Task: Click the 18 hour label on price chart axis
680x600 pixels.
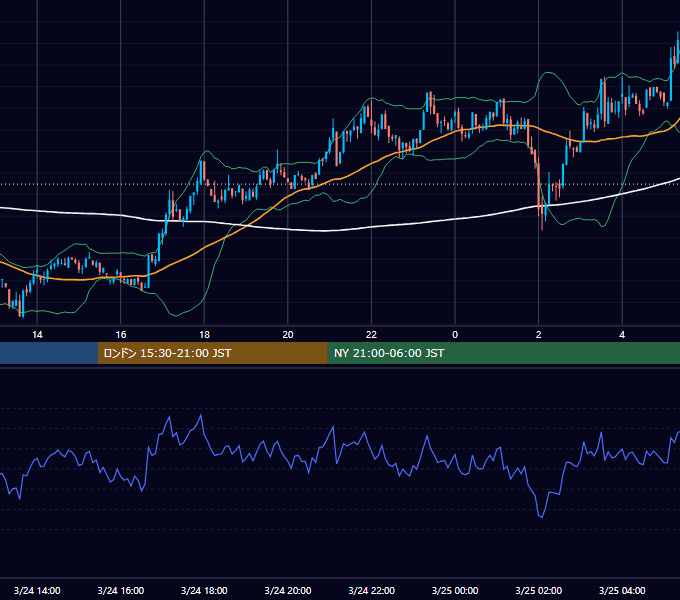Action: [x=204, y=335]
